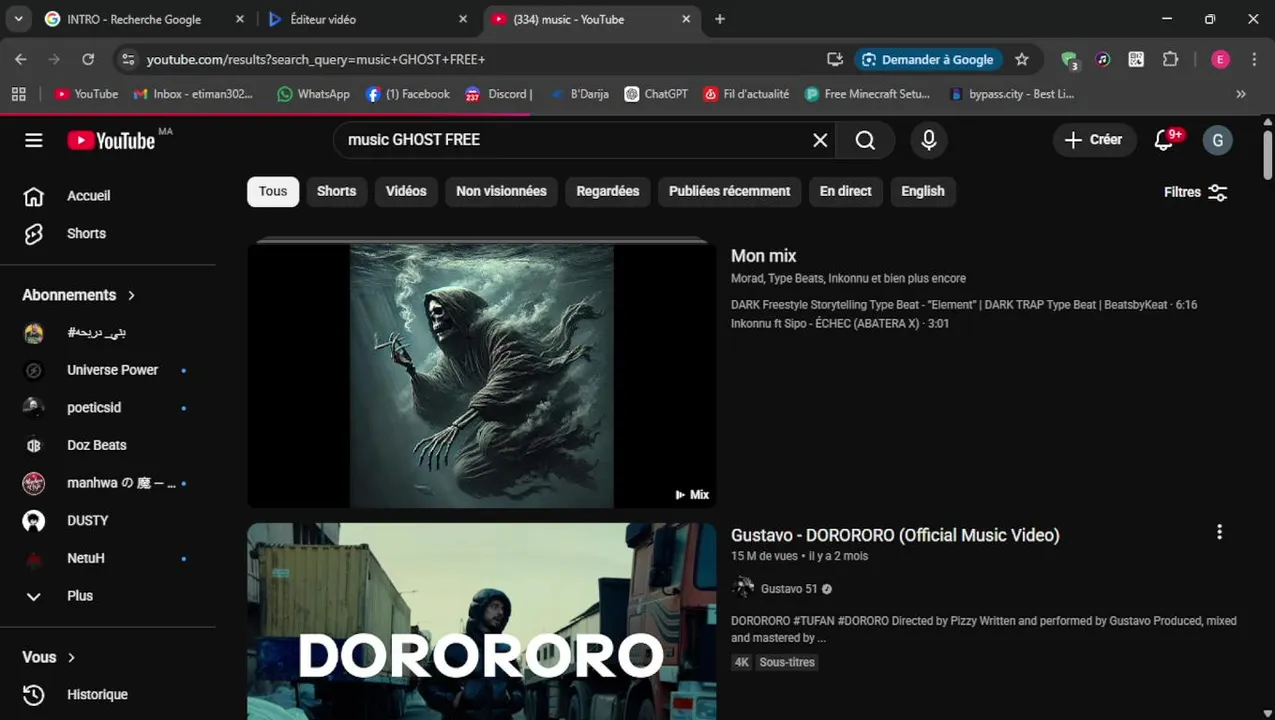
Task: Open the Filtres search filters
Action: [x=1196, y=192]
